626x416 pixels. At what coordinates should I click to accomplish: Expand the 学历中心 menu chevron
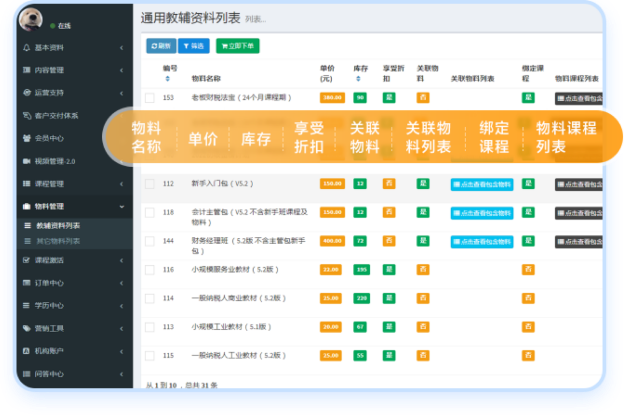click(121, 306)
